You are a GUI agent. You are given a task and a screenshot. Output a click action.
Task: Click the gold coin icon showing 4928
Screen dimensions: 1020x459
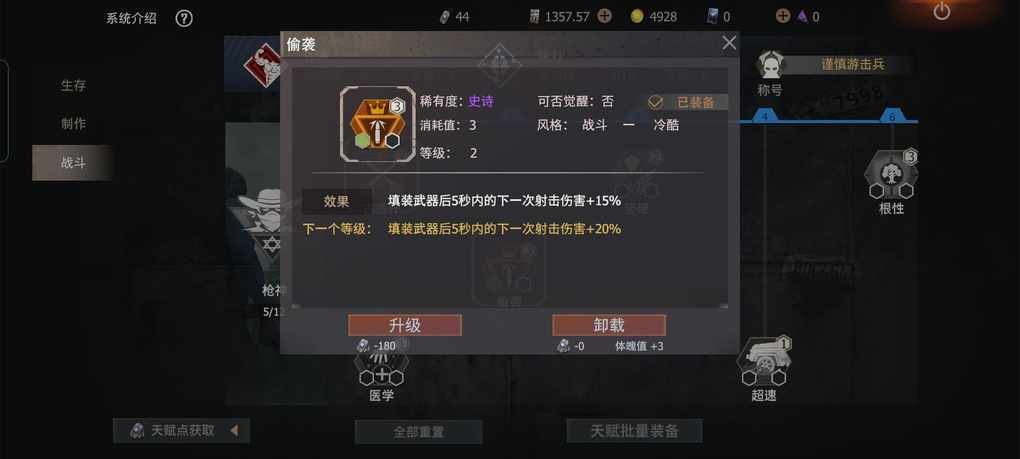pyautogui.click(x=637, y=17)
